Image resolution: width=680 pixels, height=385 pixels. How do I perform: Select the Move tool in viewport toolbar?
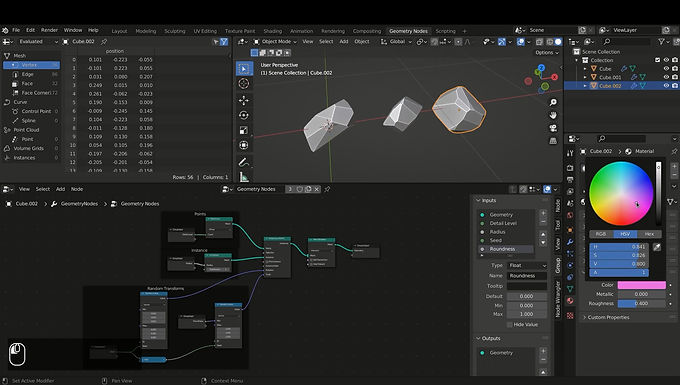[244, 101]
